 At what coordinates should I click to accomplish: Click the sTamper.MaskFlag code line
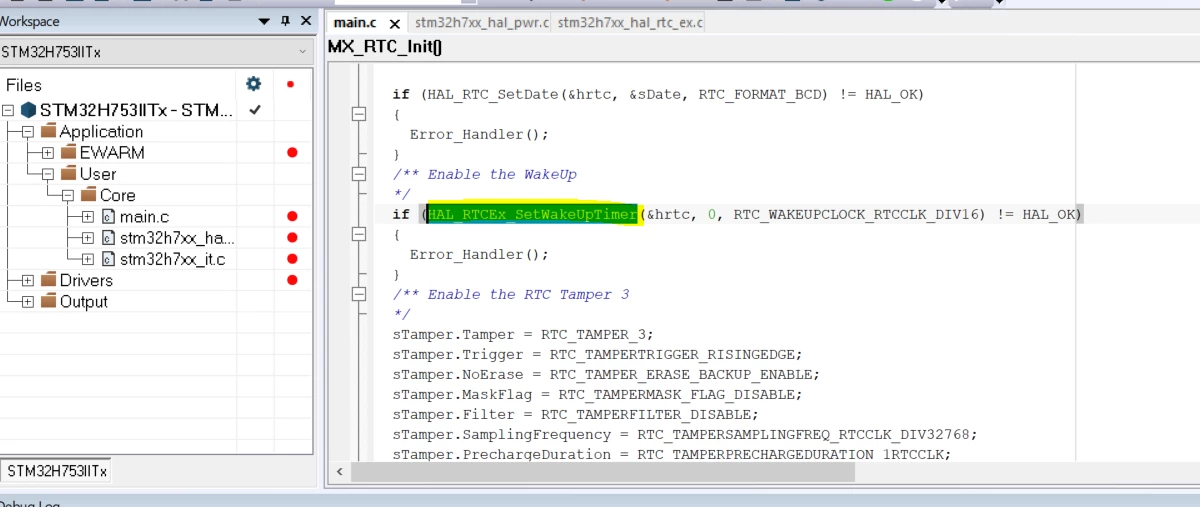tap(597, 394)
